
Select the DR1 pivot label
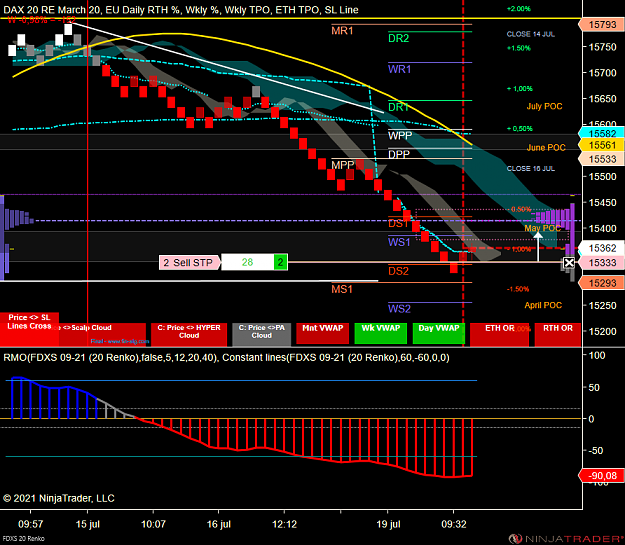point(399,107)
